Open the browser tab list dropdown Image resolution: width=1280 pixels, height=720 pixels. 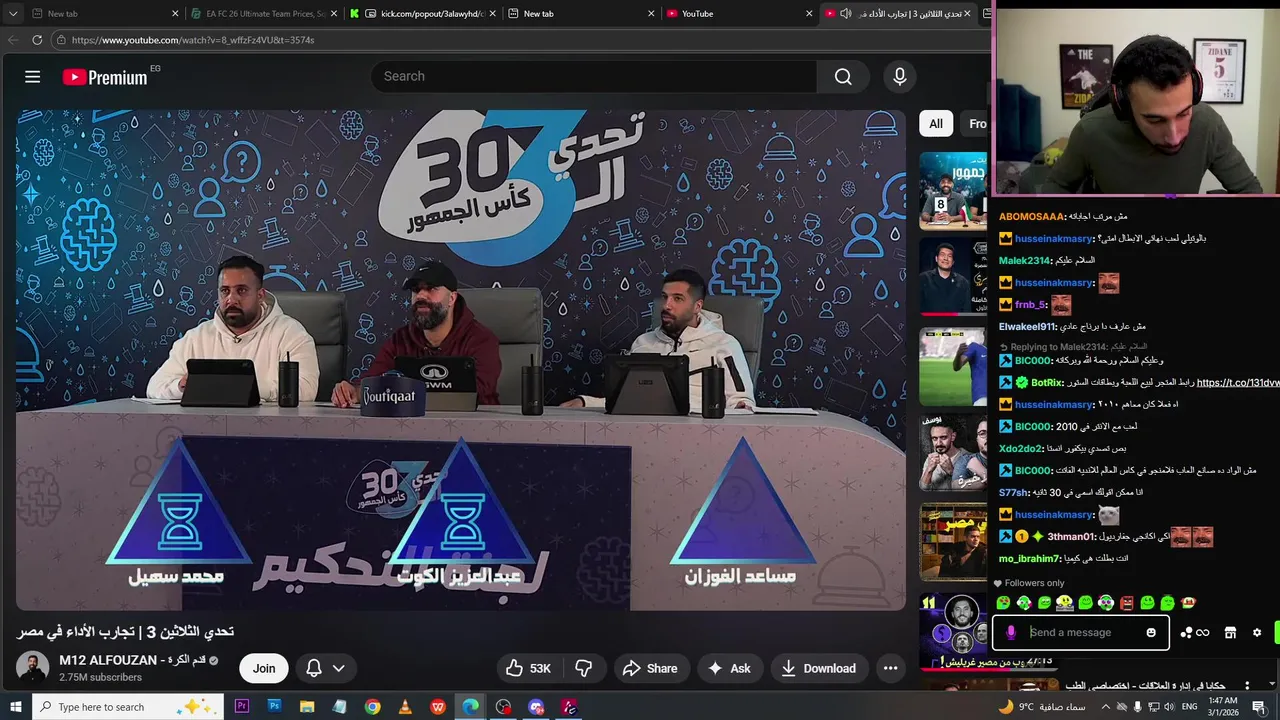[13, 14]
